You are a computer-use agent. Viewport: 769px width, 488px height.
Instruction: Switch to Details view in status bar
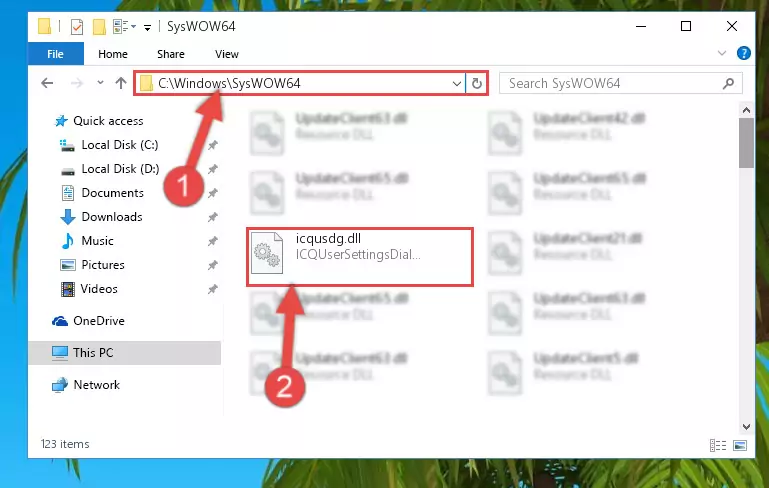pos(718,445)
